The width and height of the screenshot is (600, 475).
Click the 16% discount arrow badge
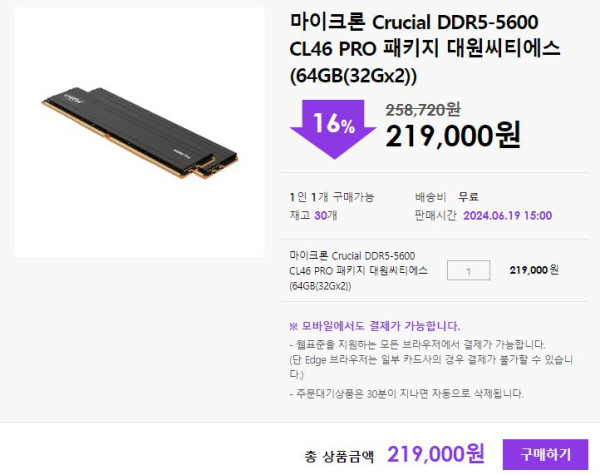333,129
